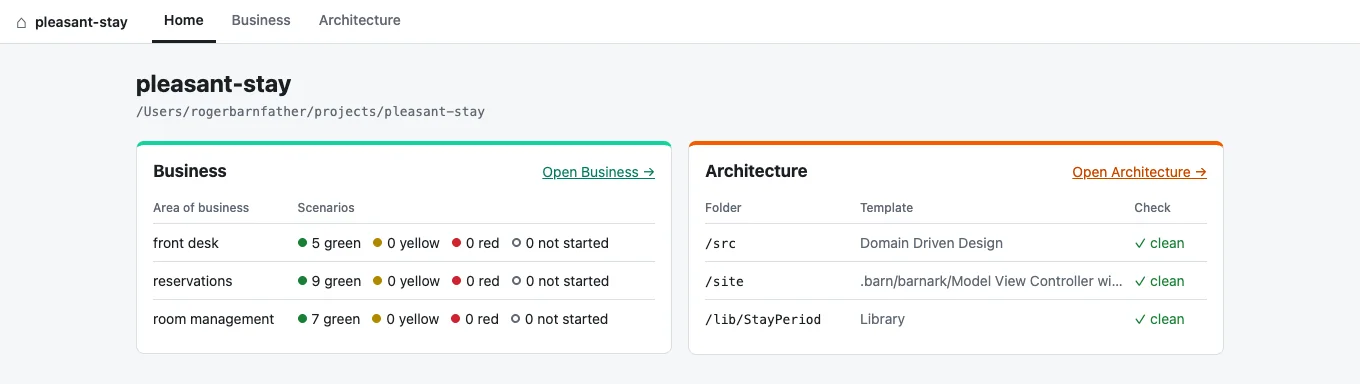Screen dimensions: 1360x384
Task: Select the front desk business area
Action: click(x=186, y=243)
